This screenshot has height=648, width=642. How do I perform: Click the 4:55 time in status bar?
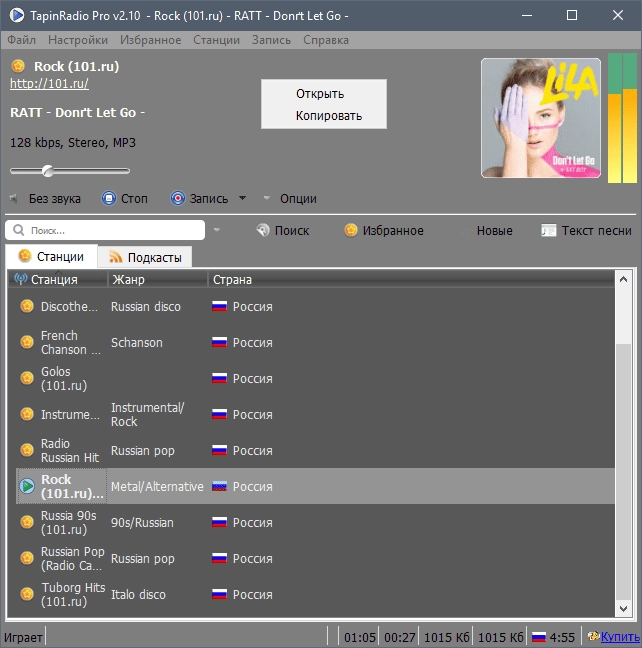562,637
